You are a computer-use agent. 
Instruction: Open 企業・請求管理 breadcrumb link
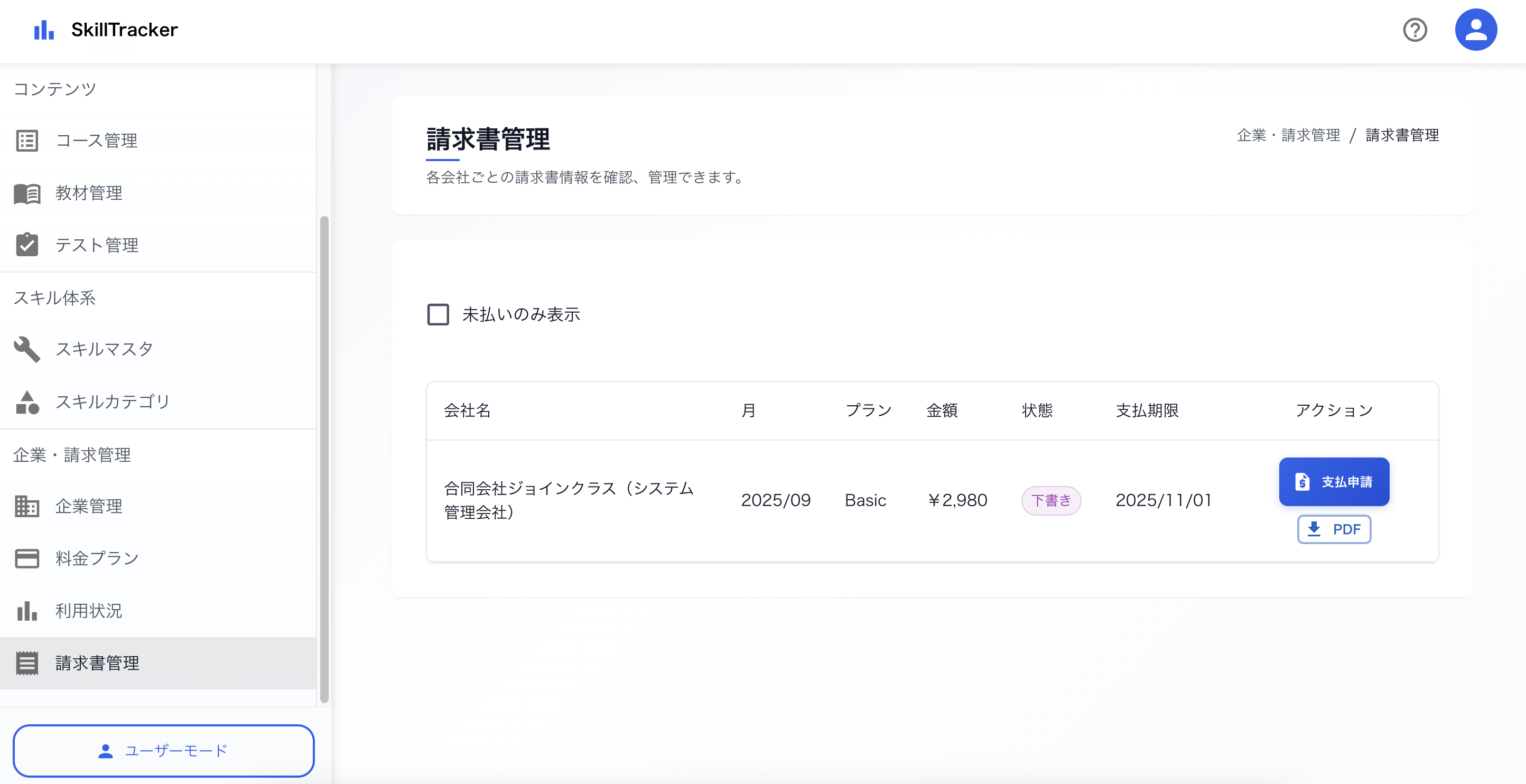[x=1288, y=135]
